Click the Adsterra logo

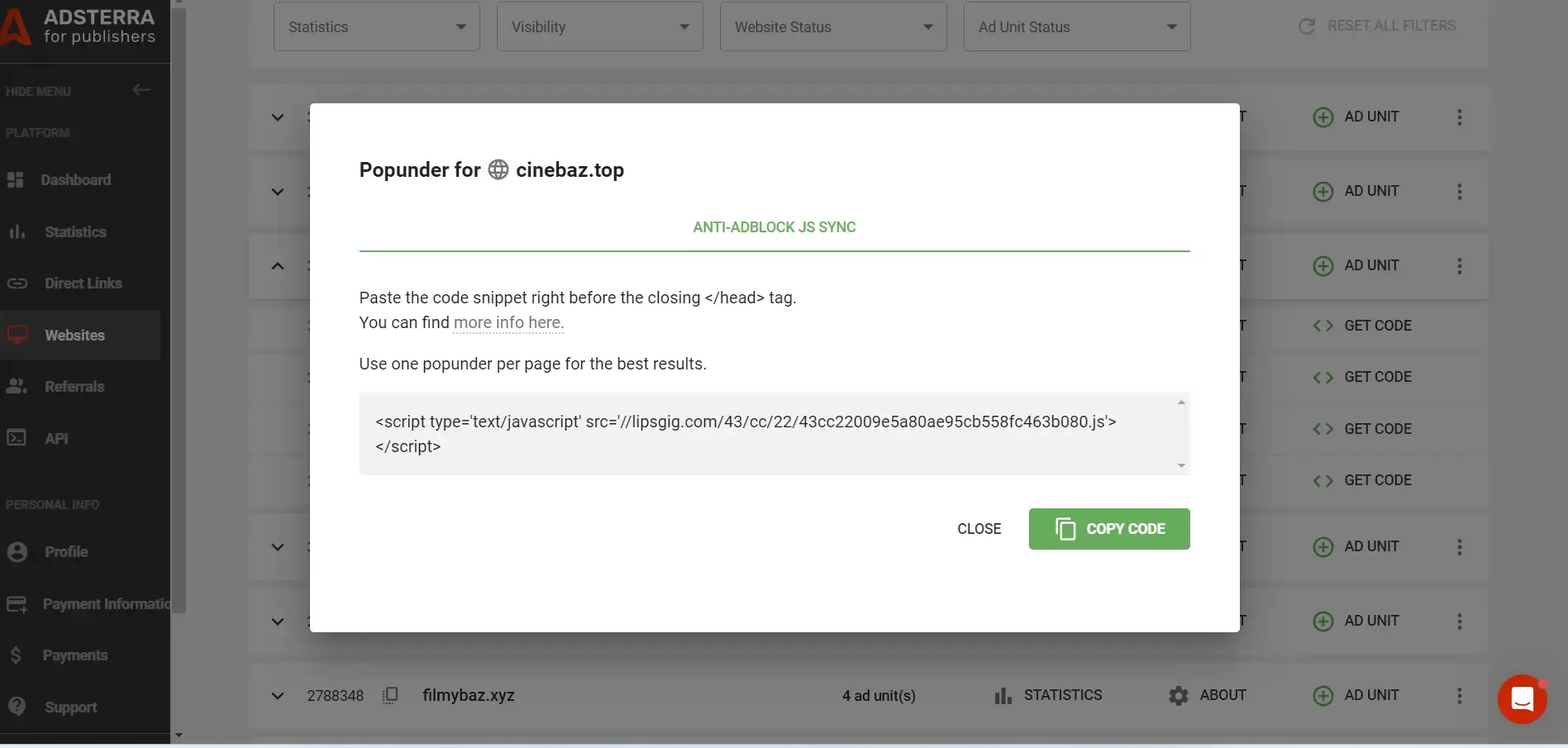[79, 26]
